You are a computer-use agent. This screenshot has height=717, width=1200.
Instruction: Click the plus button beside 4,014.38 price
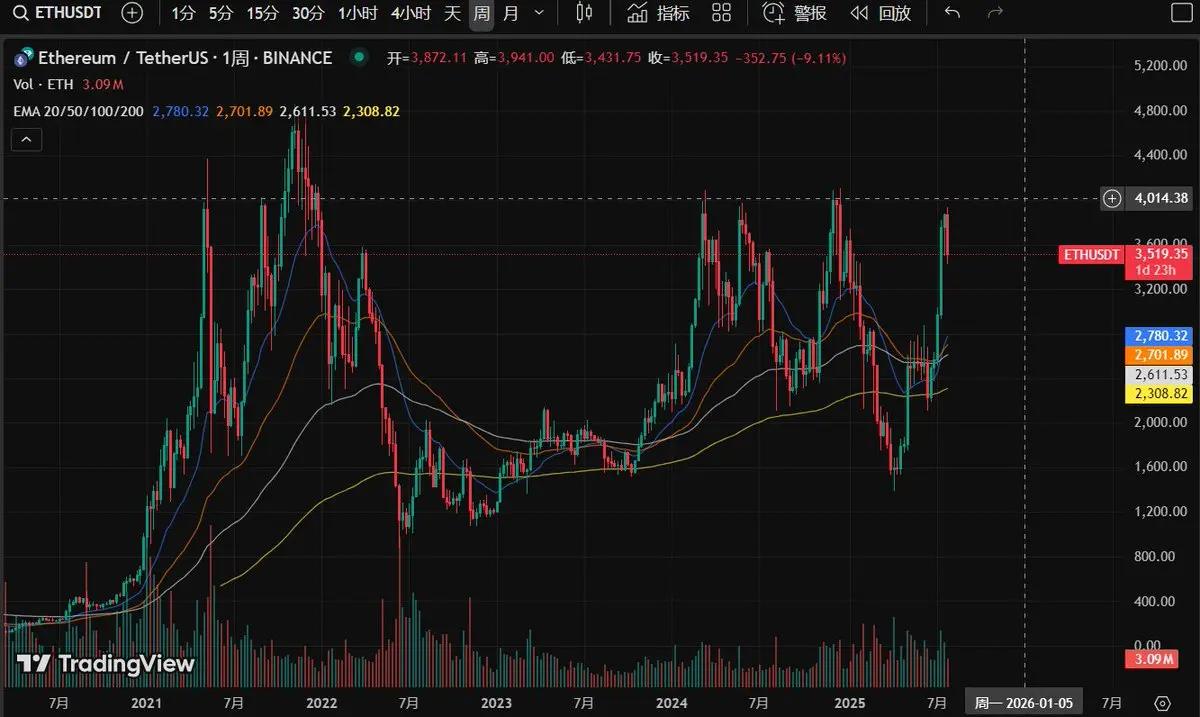pyautogui.click(x=1112, y=198)
